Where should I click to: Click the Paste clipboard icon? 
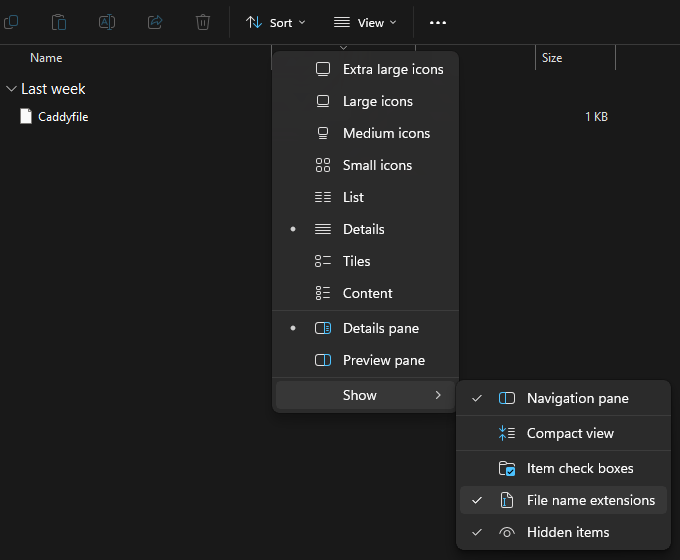point(59,22)
